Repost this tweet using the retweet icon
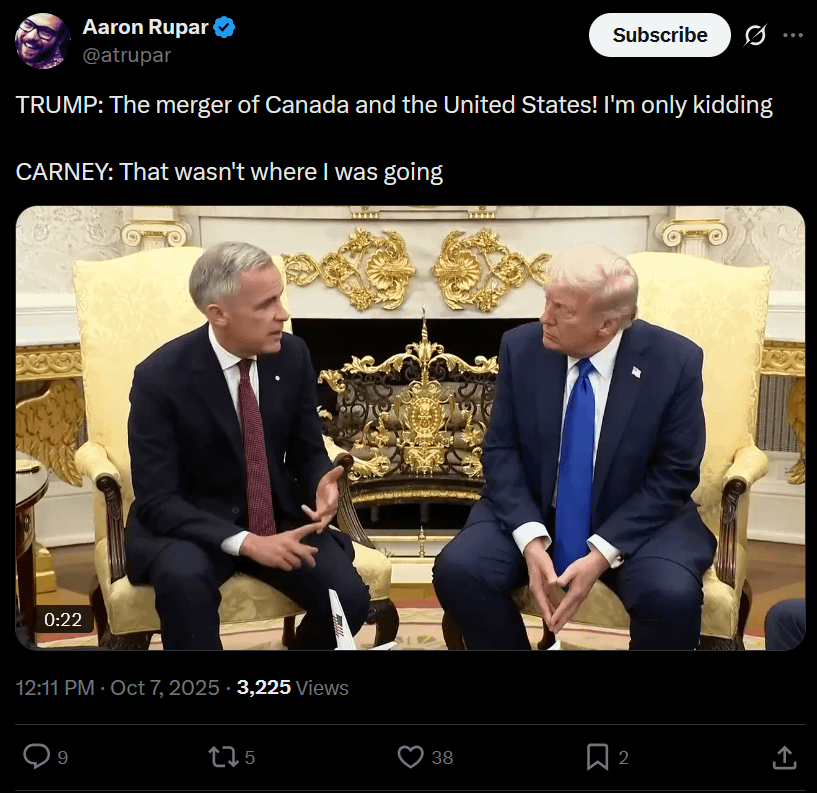The image size is (817, 793). 224,757
